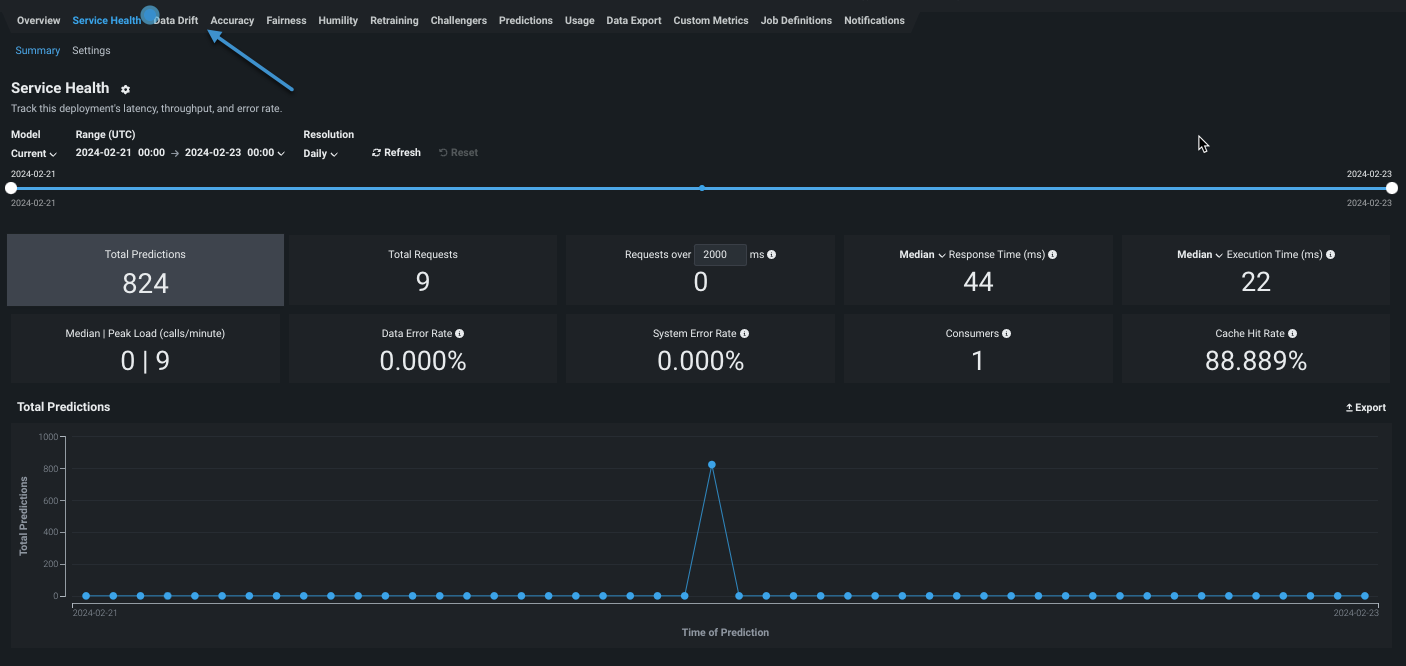The height and width of the screenshot is (666, 1406).
Task: Click info icon beside Response Time (ms)
Action: pos(1052,255)
